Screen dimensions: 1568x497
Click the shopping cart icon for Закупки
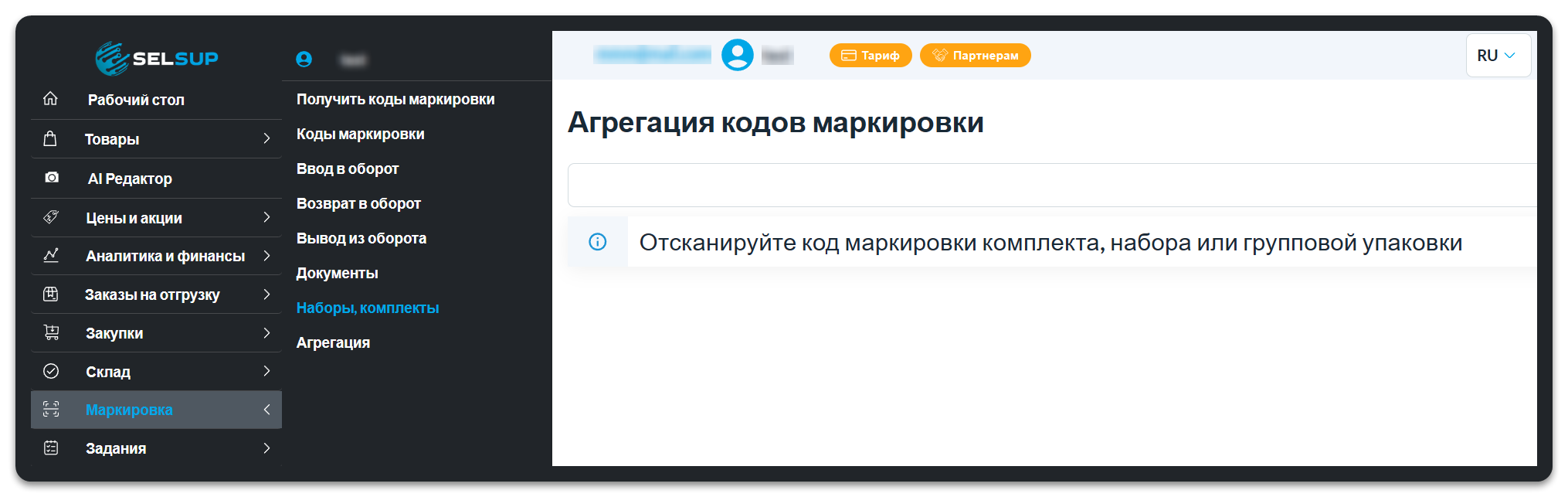(51, 332)
